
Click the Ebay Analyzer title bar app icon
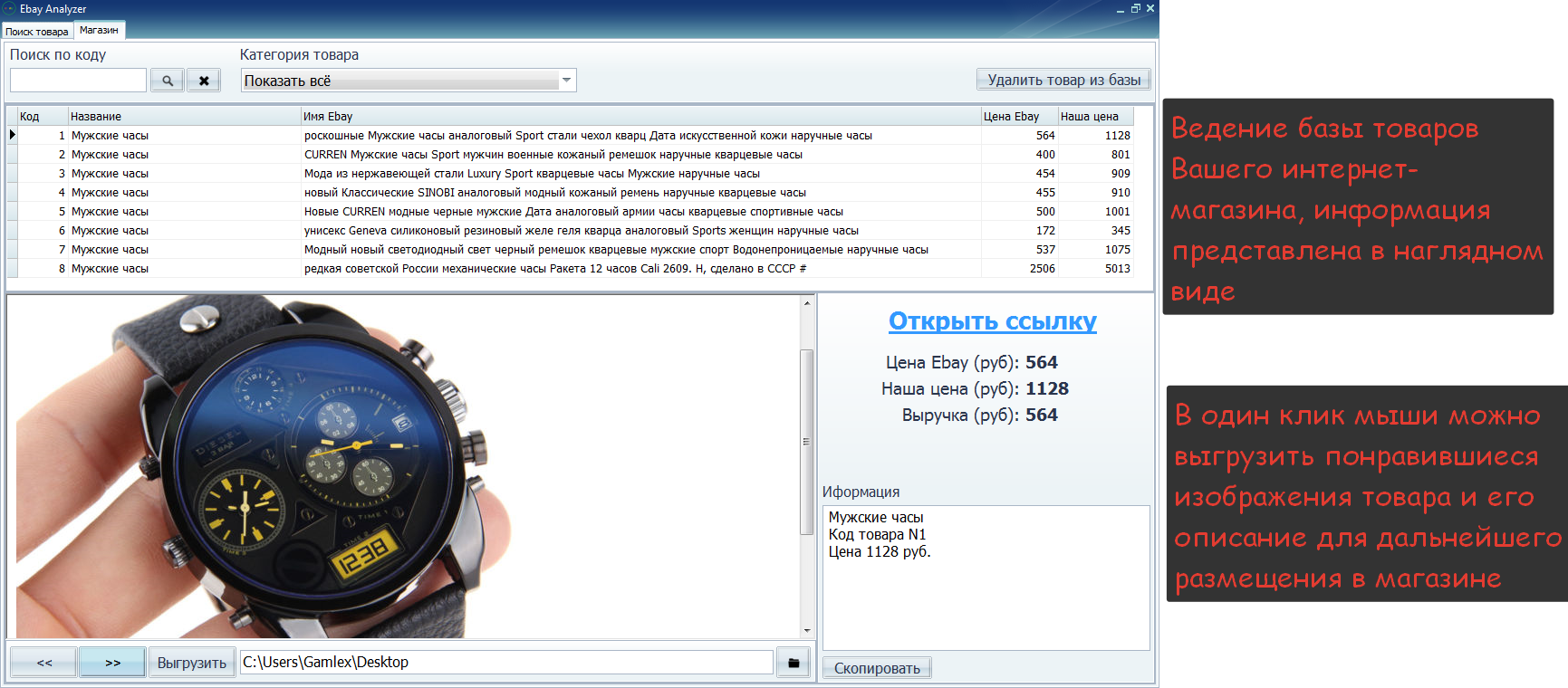point(9,8)
